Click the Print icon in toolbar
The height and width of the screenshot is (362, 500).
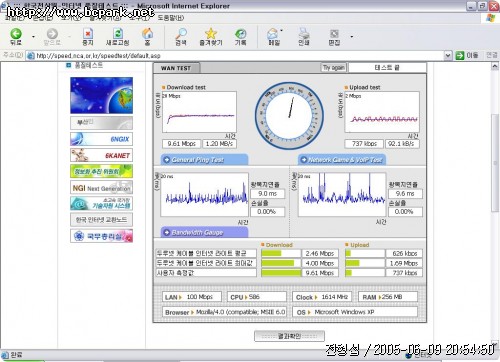click(304, 34)
